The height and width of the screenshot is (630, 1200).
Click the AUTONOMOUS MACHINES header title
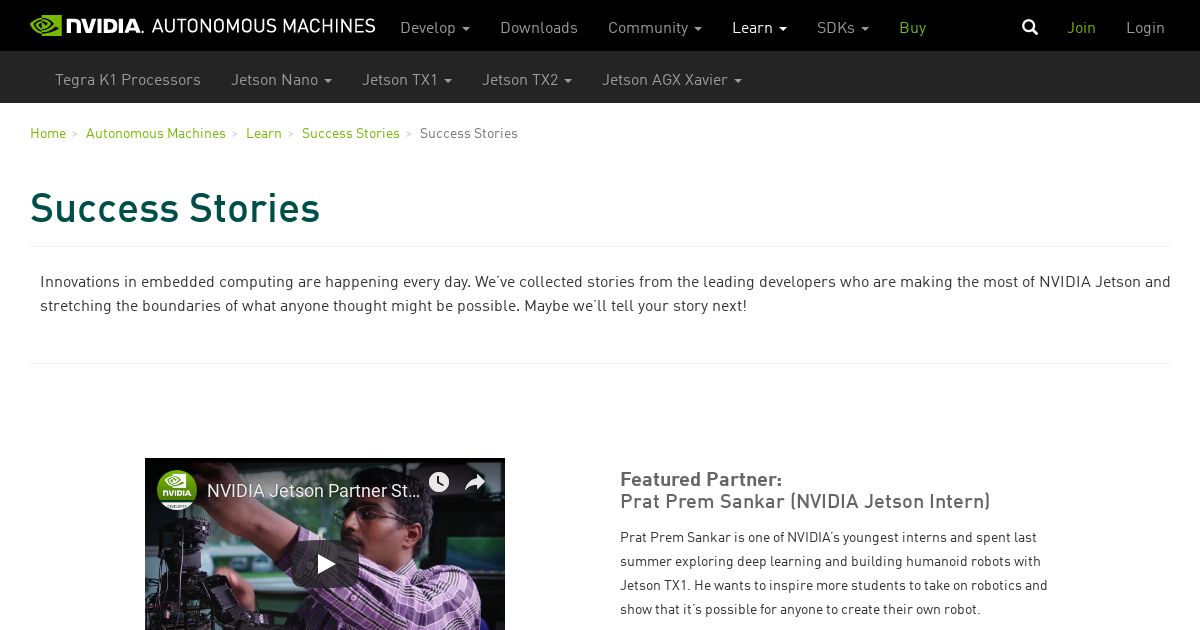click(x=264, y=26)
